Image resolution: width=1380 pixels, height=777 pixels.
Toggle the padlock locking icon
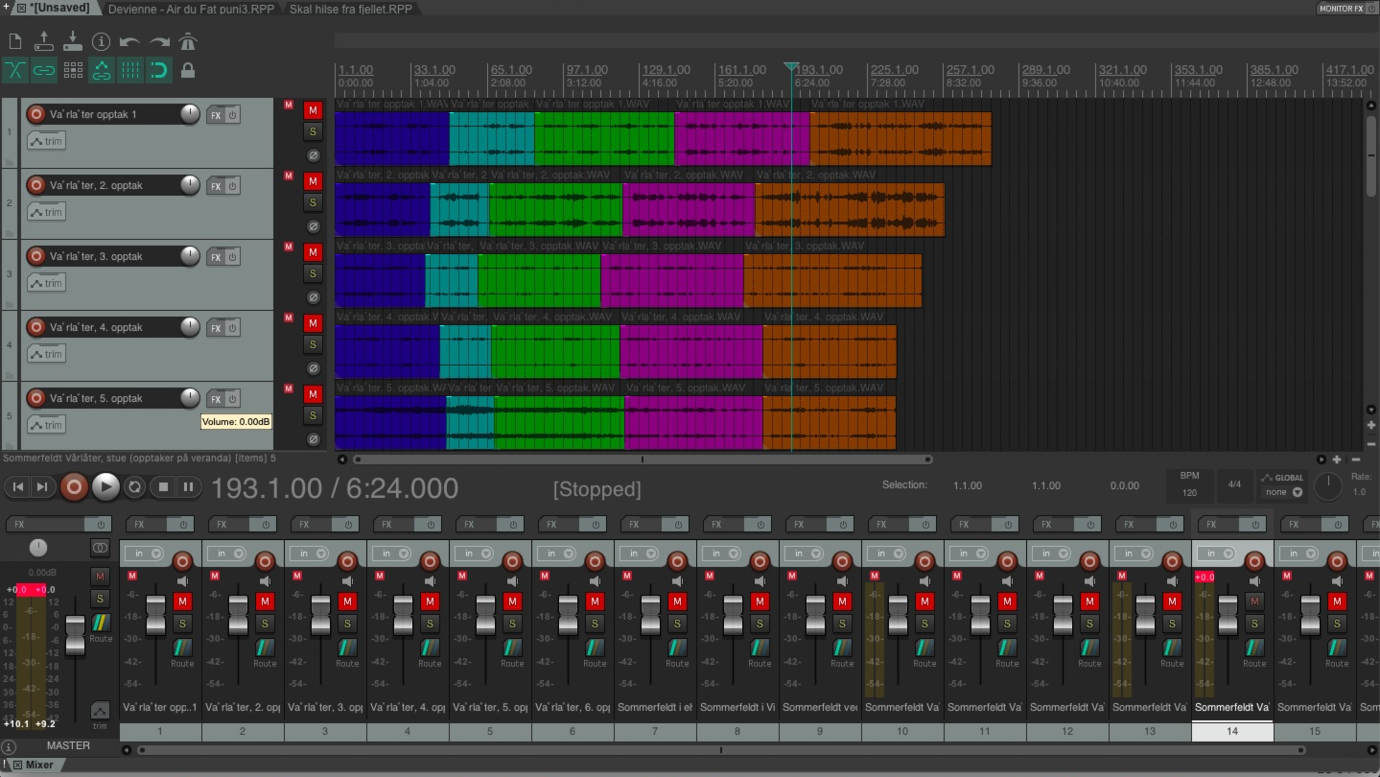(188, 71)
